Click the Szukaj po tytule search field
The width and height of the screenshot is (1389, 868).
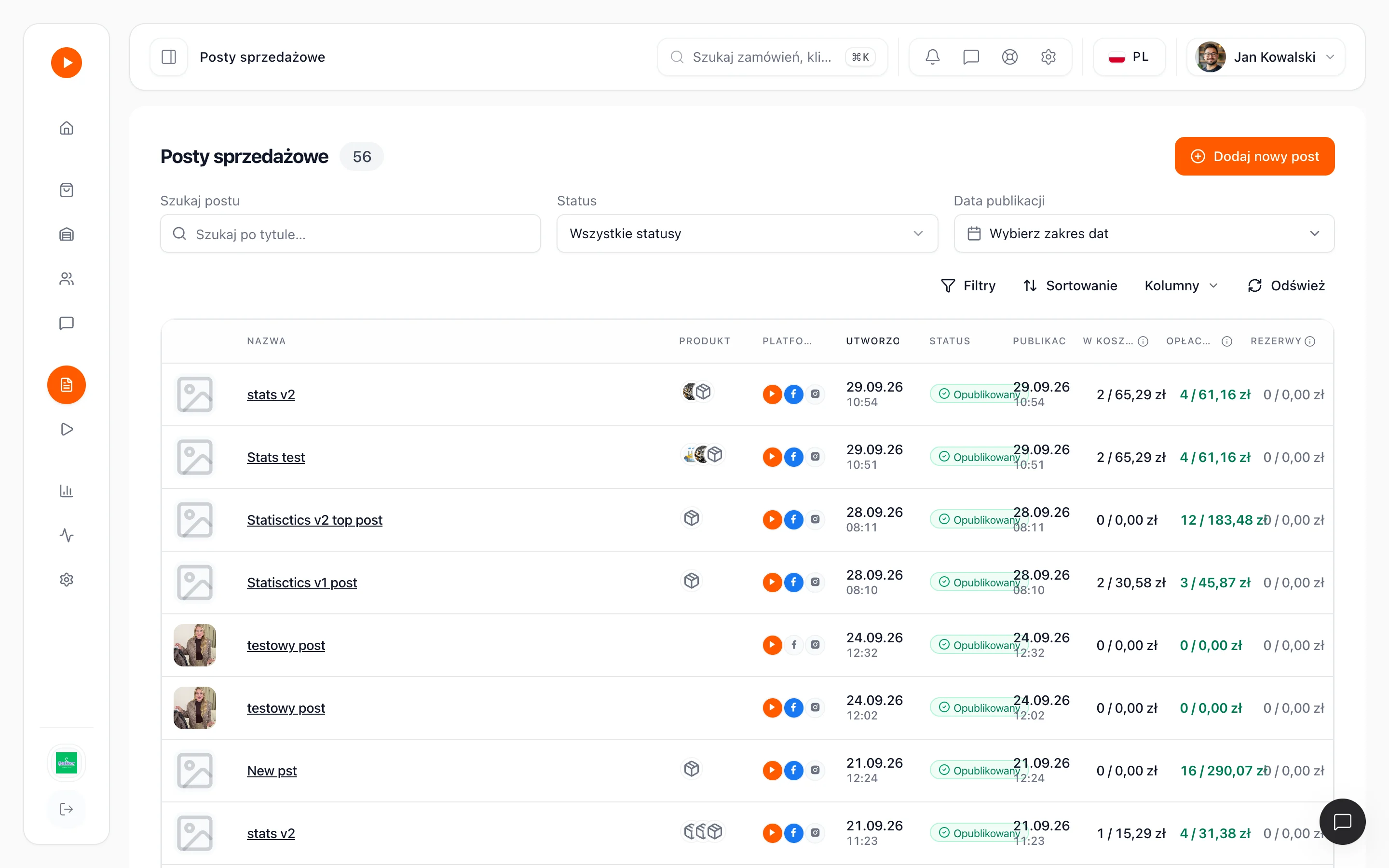350,234
